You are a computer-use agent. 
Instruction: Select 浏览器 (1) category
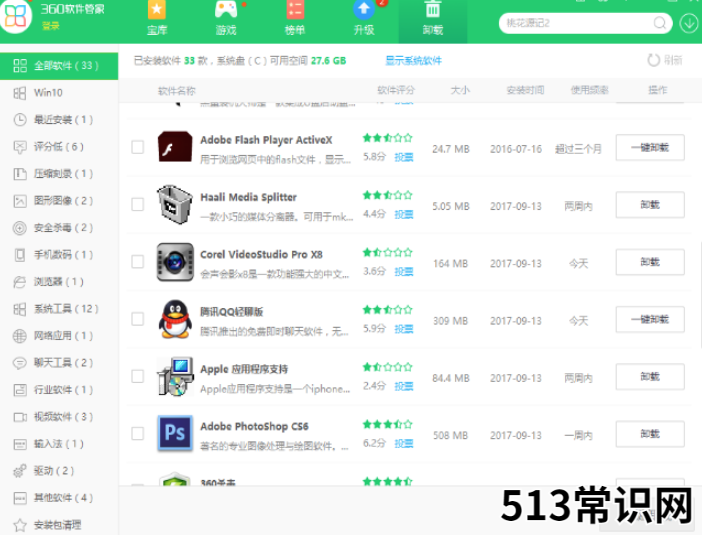coord(59,282)
